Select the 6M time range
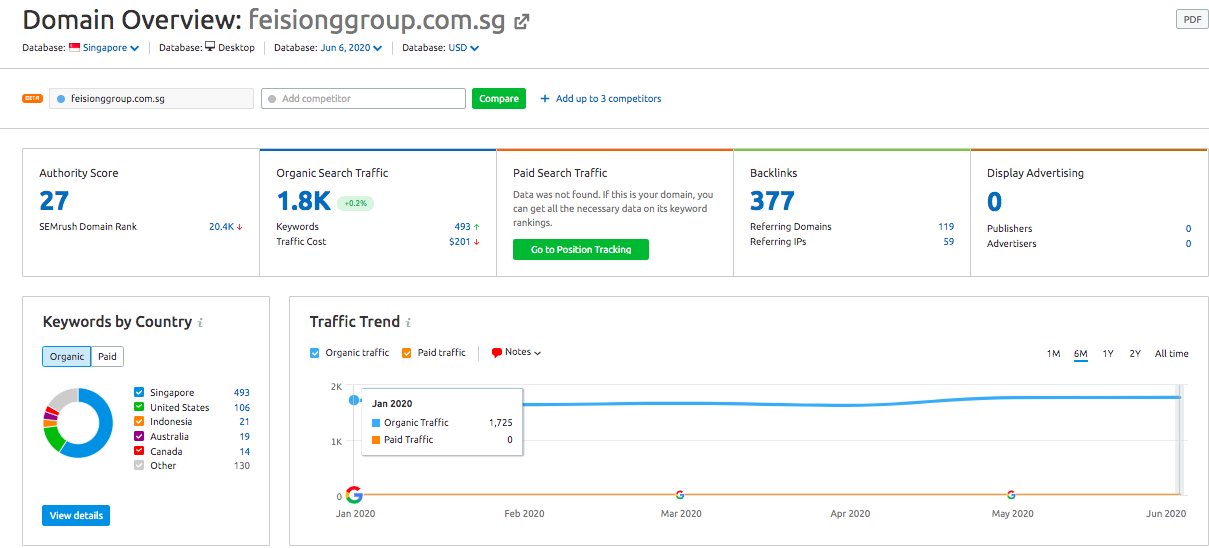The height and width of the screenshot is (548, 1209). coord(1081,354)
